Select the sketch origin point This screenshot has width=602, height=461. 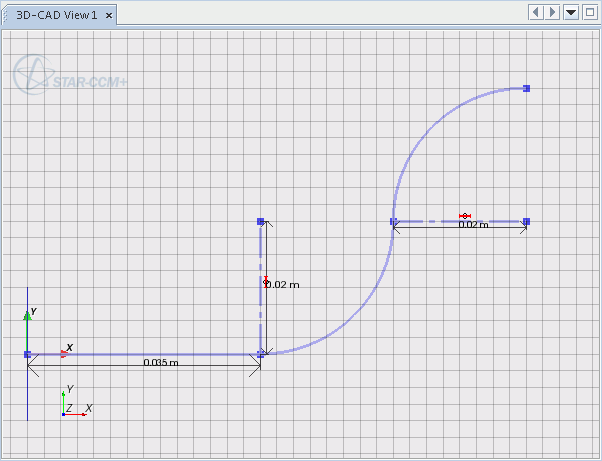(x=27, y=354)
